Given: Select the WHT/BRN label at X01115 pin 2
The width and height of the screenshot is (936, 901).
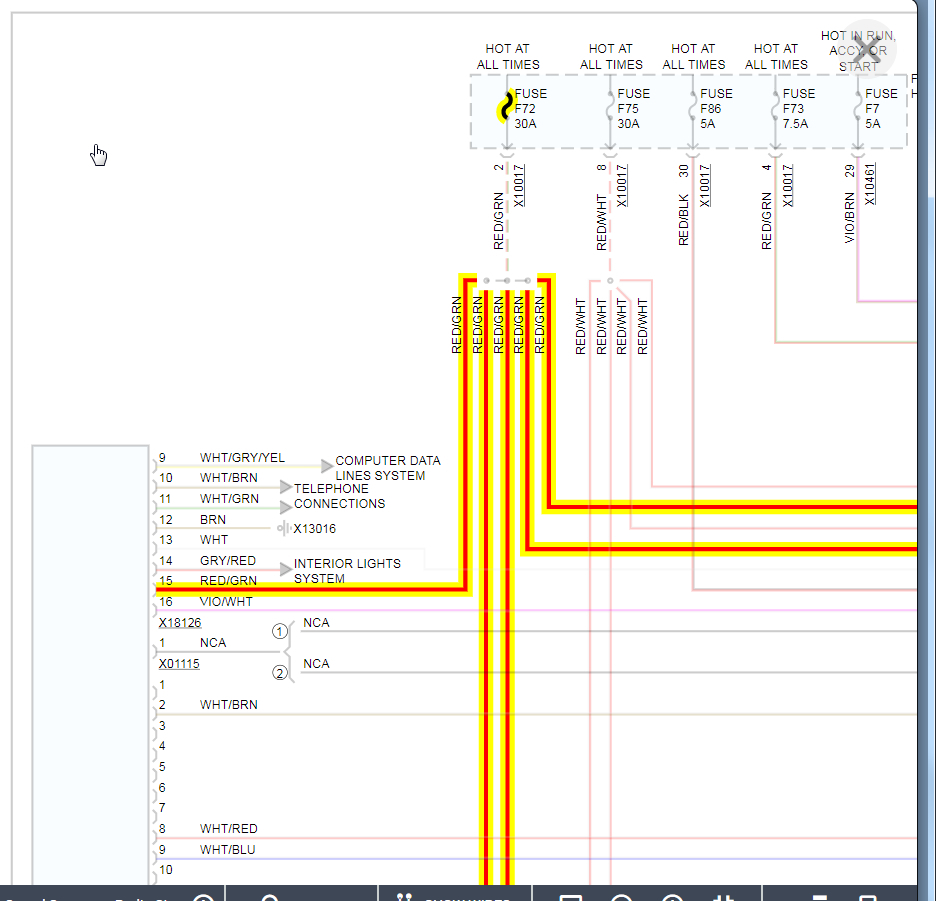Looking at the screenshot, I should click(229, 705).
